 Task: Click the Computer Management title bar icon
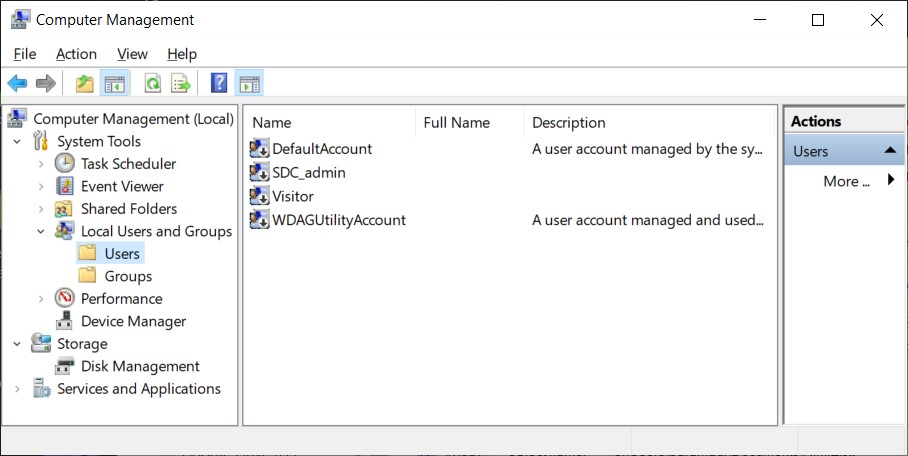click(x=20, y=19)
